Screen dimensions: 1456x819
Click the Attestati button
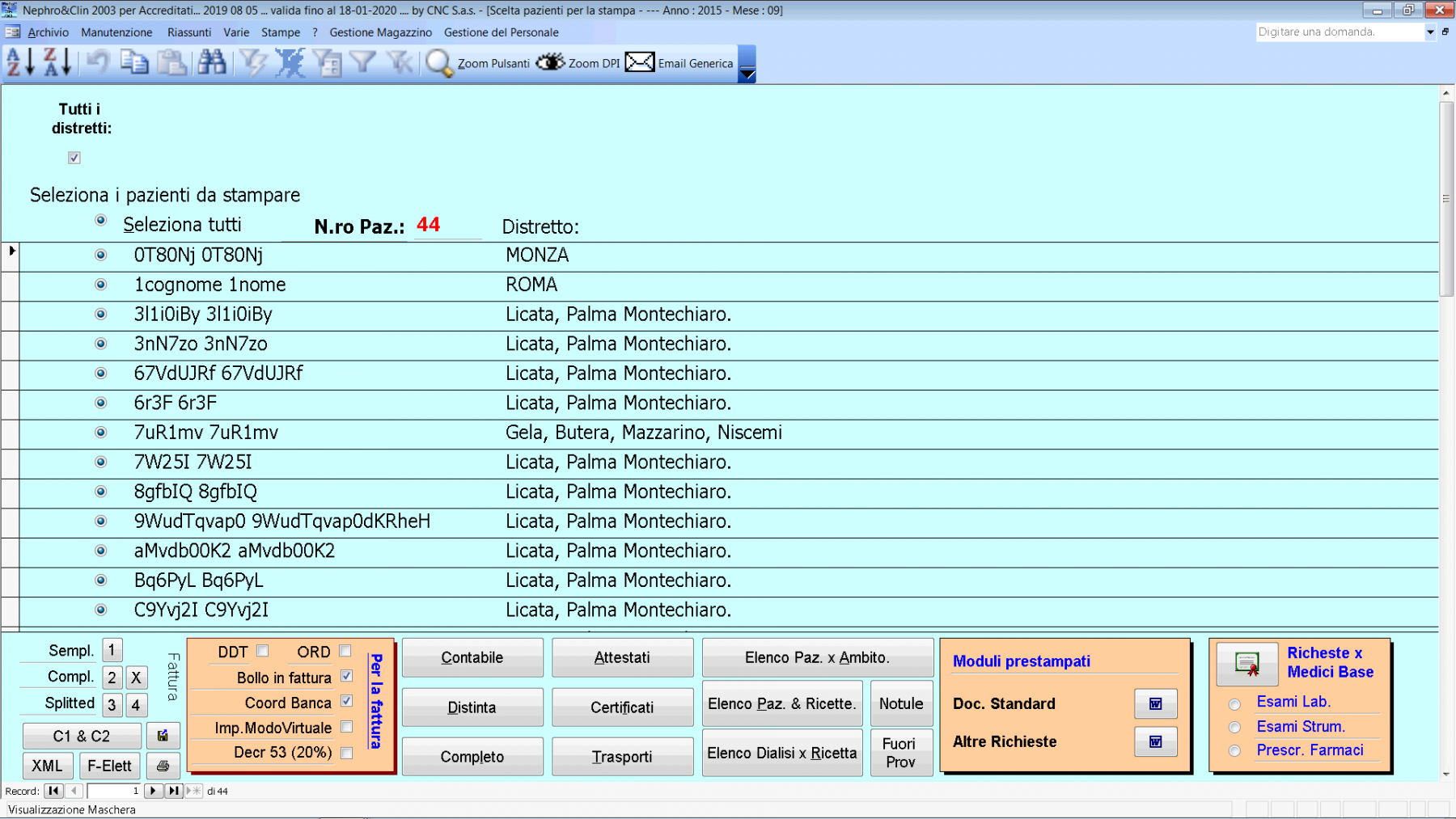pyautogui.click(x=622, y=657)
